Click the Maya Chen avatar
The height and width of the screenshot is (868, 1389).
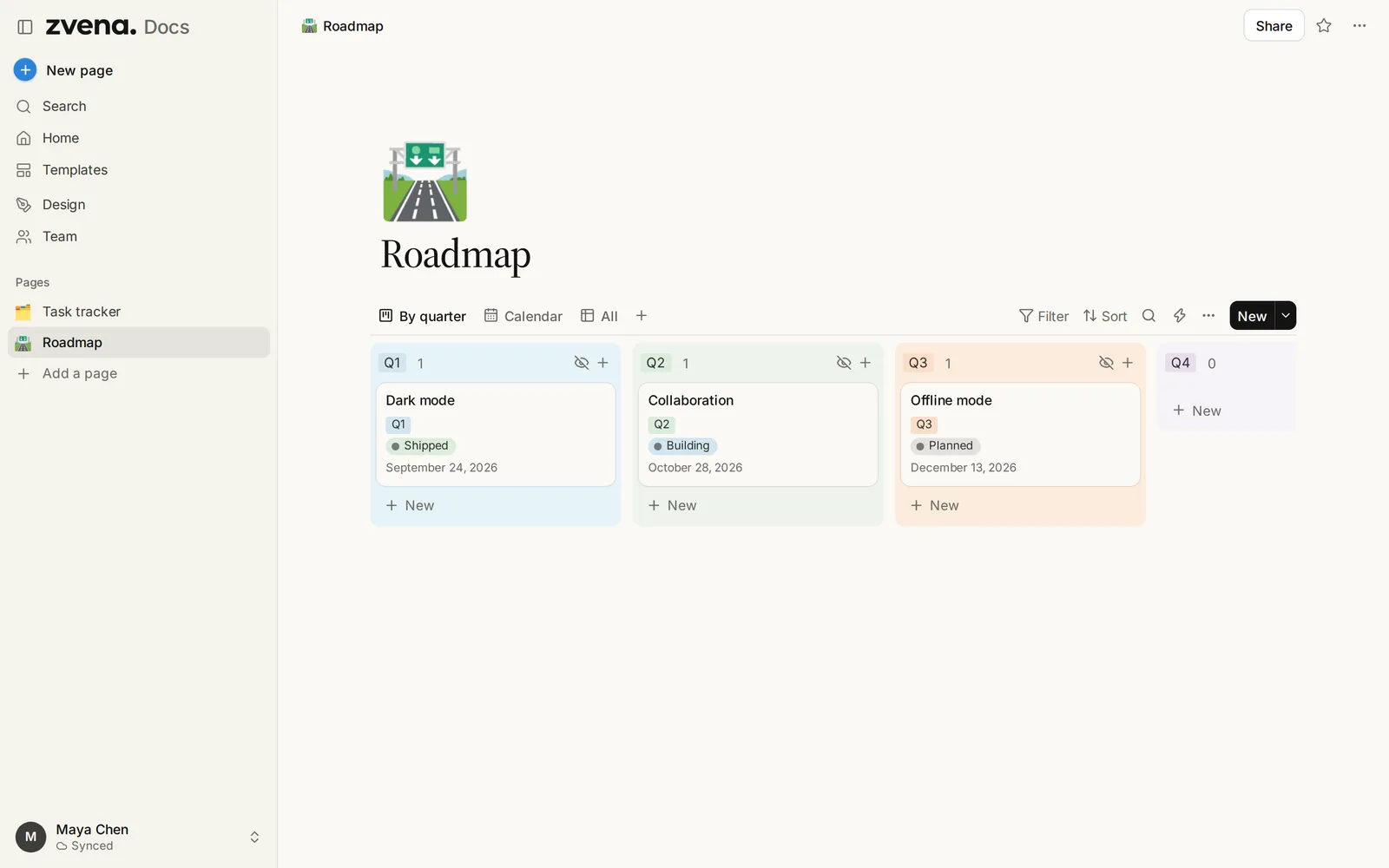(x=30, y=837)
